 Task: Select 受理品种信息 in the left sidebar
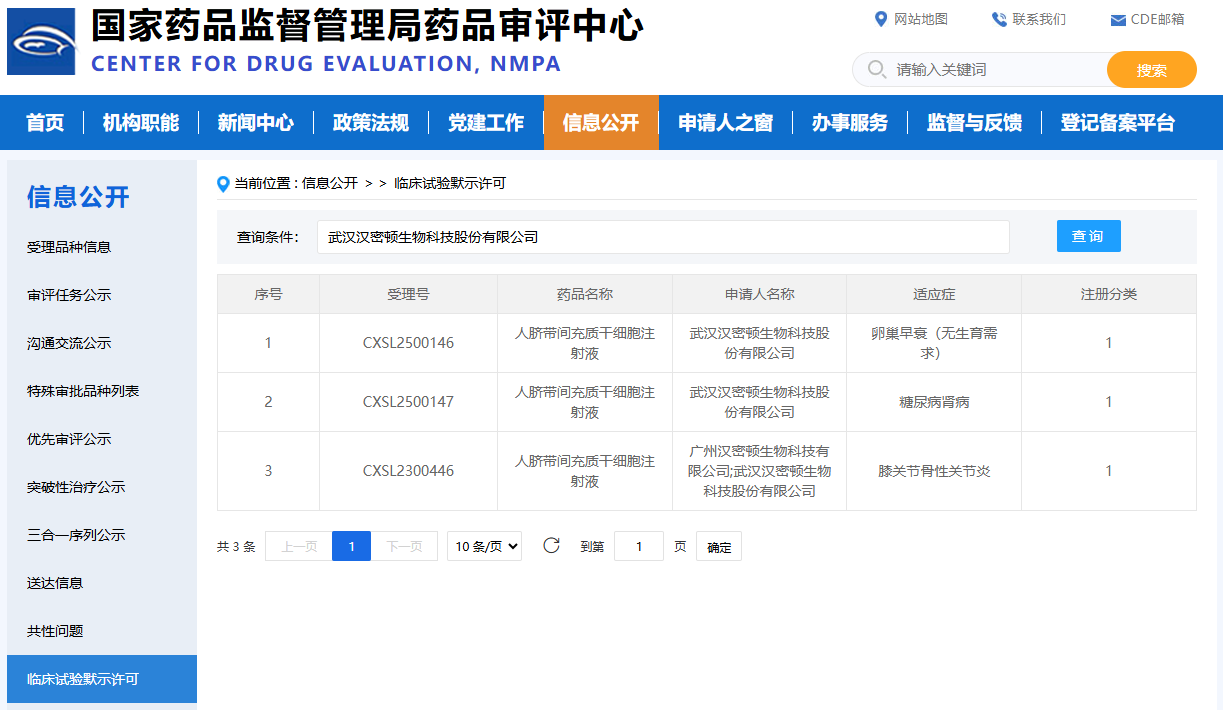tap(69, 247)
